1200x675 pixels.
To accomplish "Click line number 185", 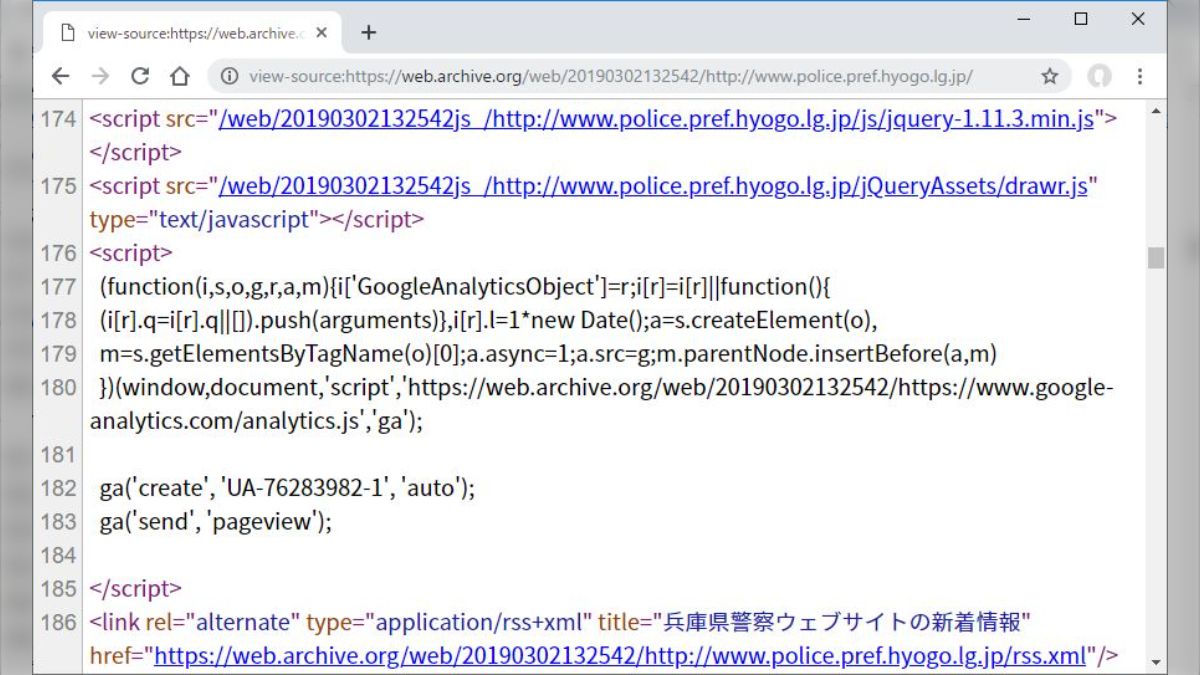I will [58, 588].
